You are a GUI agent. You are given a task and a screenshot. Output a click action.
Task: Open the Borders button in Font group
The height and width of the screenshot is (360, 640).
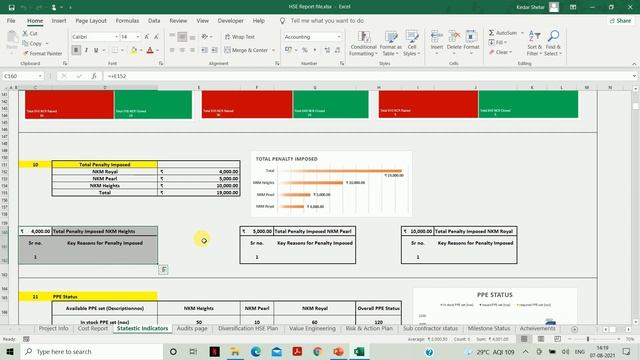pos(115,50)
